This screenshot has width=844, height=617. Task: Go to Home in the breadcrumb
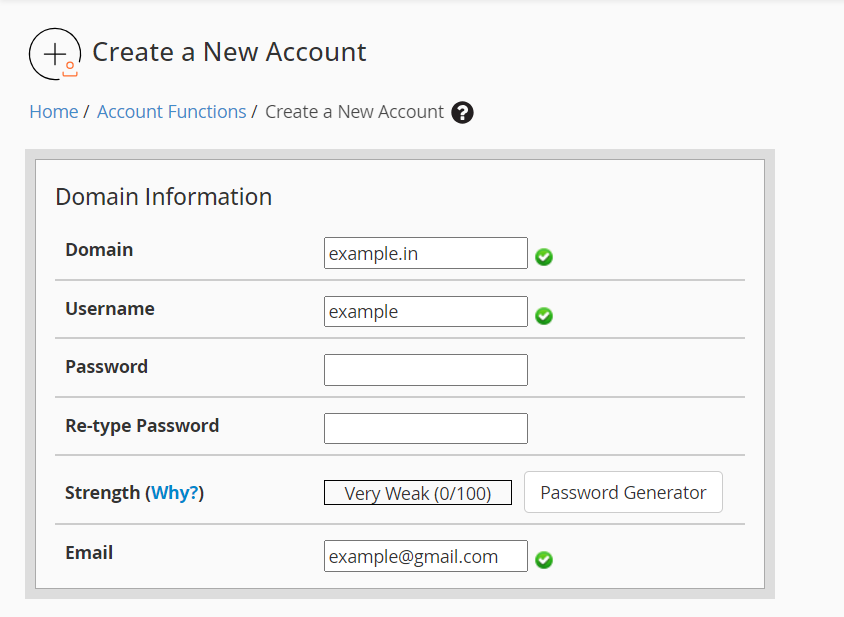pos(54,112)
